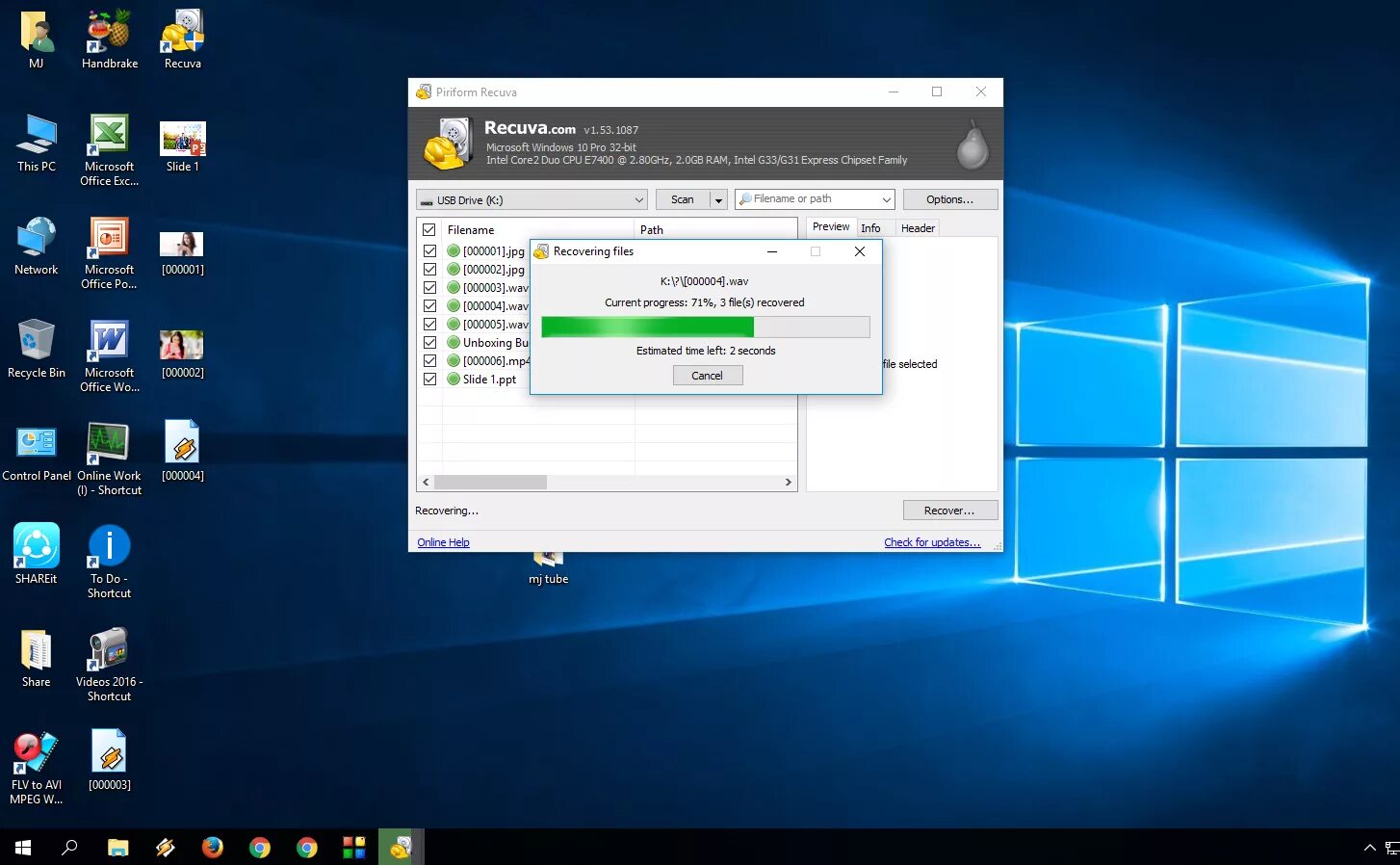Open Videos 2016 shortcut
Viewport: 1400px width, 865px height.
pyautogui.click(x=110, y=665)
